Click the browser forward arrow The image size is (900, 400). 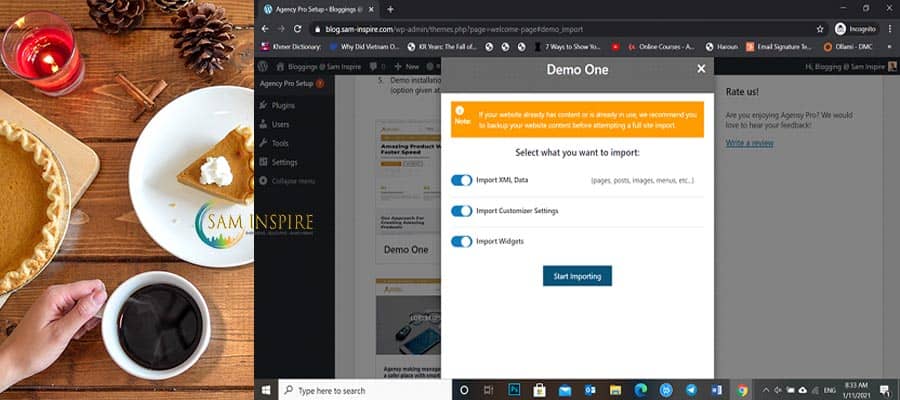pos(281,29)
